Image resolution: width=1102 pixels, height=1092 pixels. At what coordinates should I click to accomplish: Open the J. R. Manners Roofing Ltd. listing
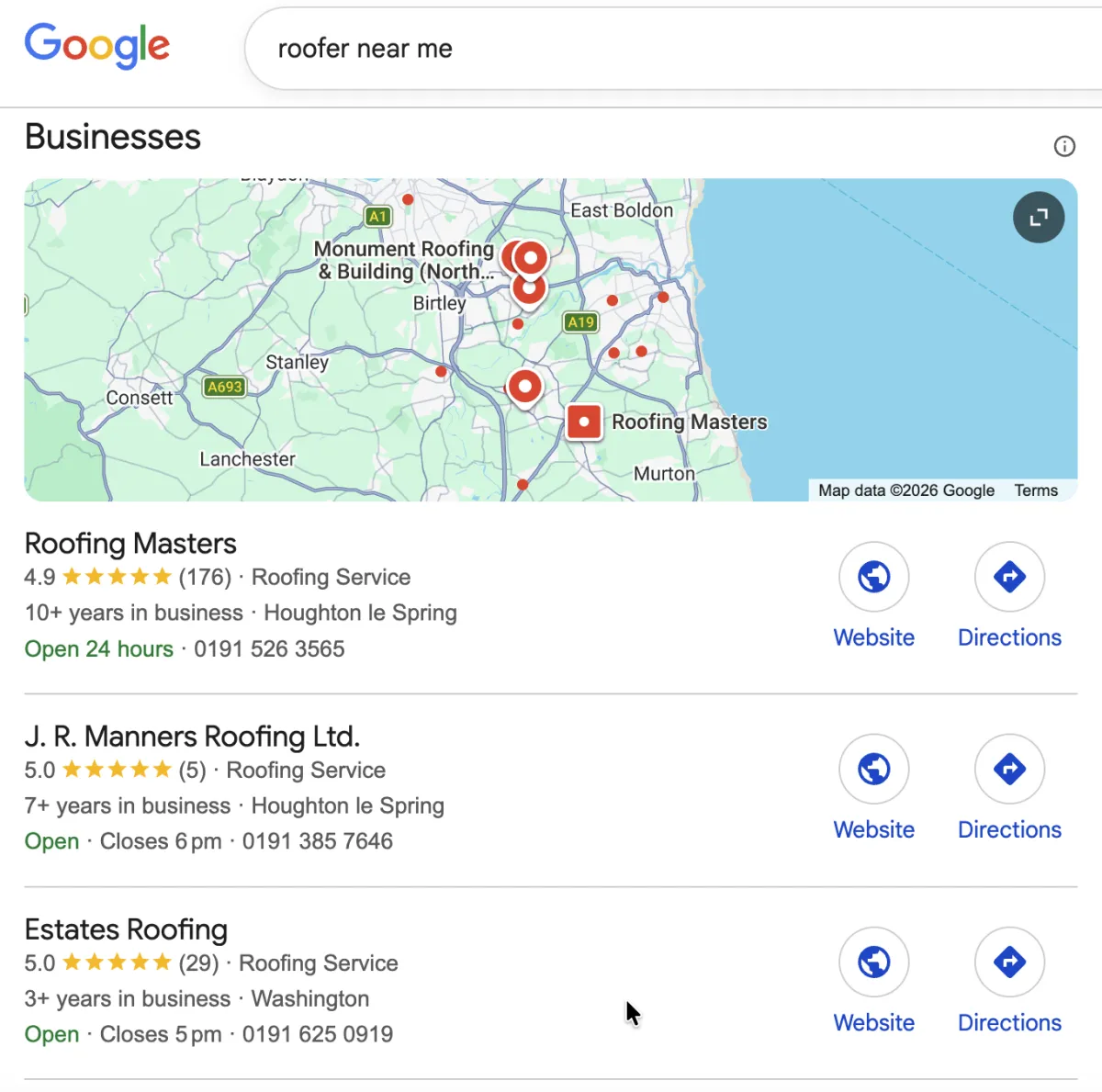coord(192,736)
